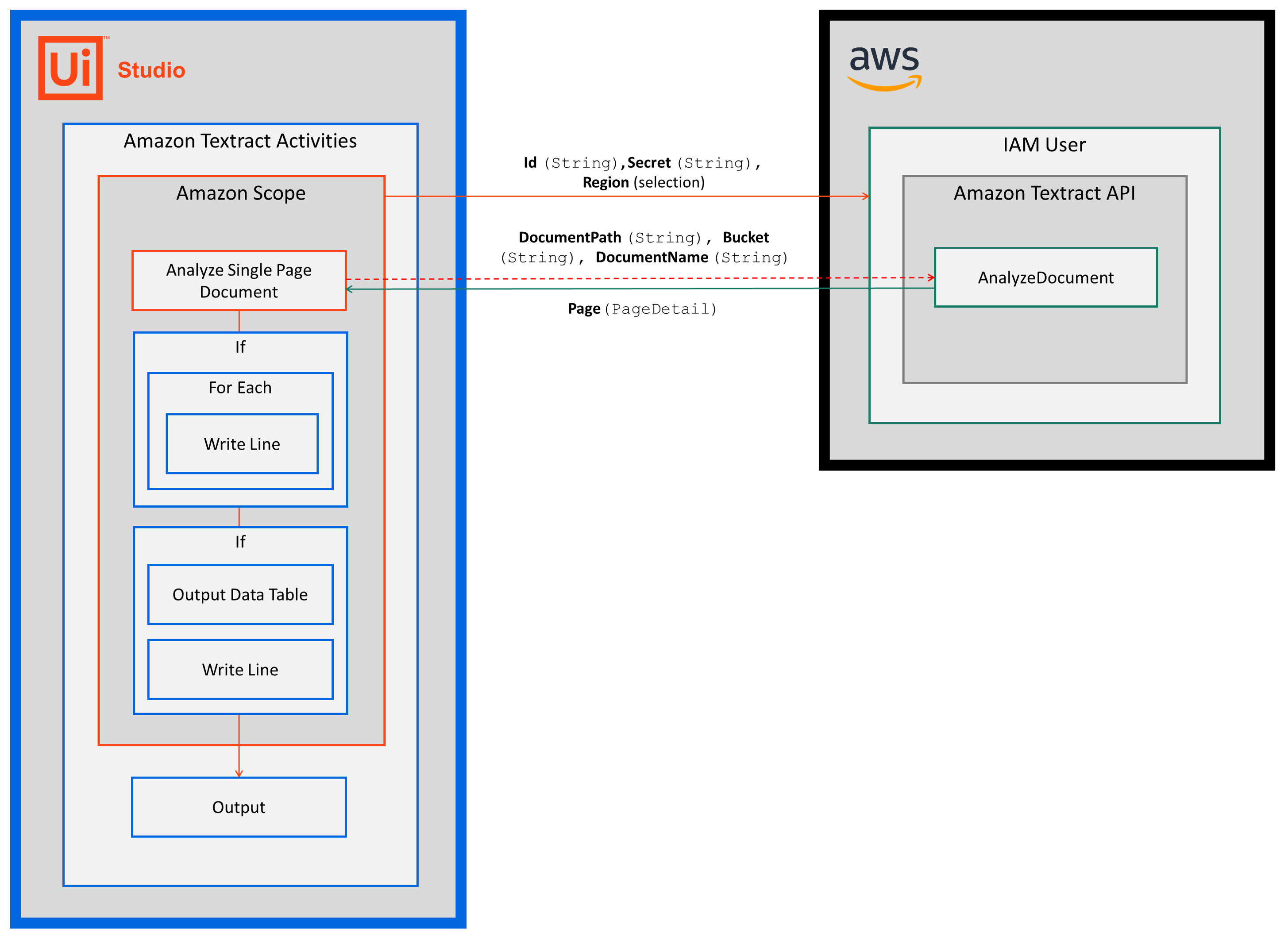Click the UiPath Ui logo
The width and height of the screenshot is (1288, 944).
click(71, 68)
